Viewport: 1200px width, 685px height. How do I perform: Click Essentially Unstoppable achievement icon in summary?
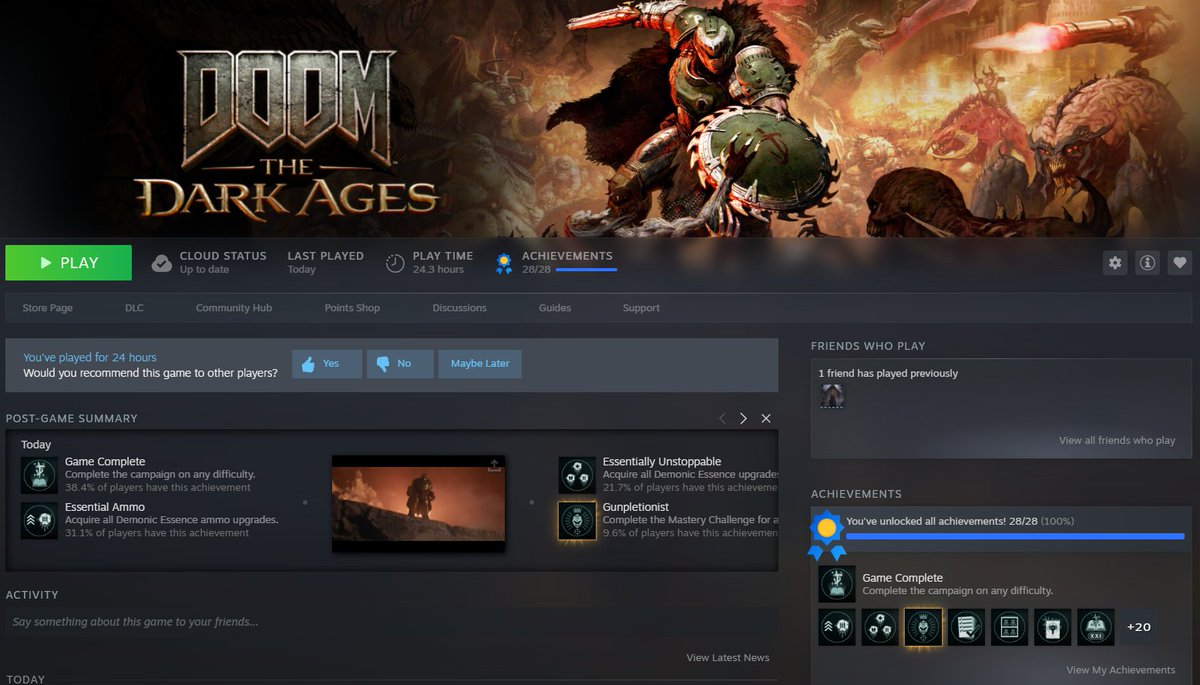coord(577,475)
